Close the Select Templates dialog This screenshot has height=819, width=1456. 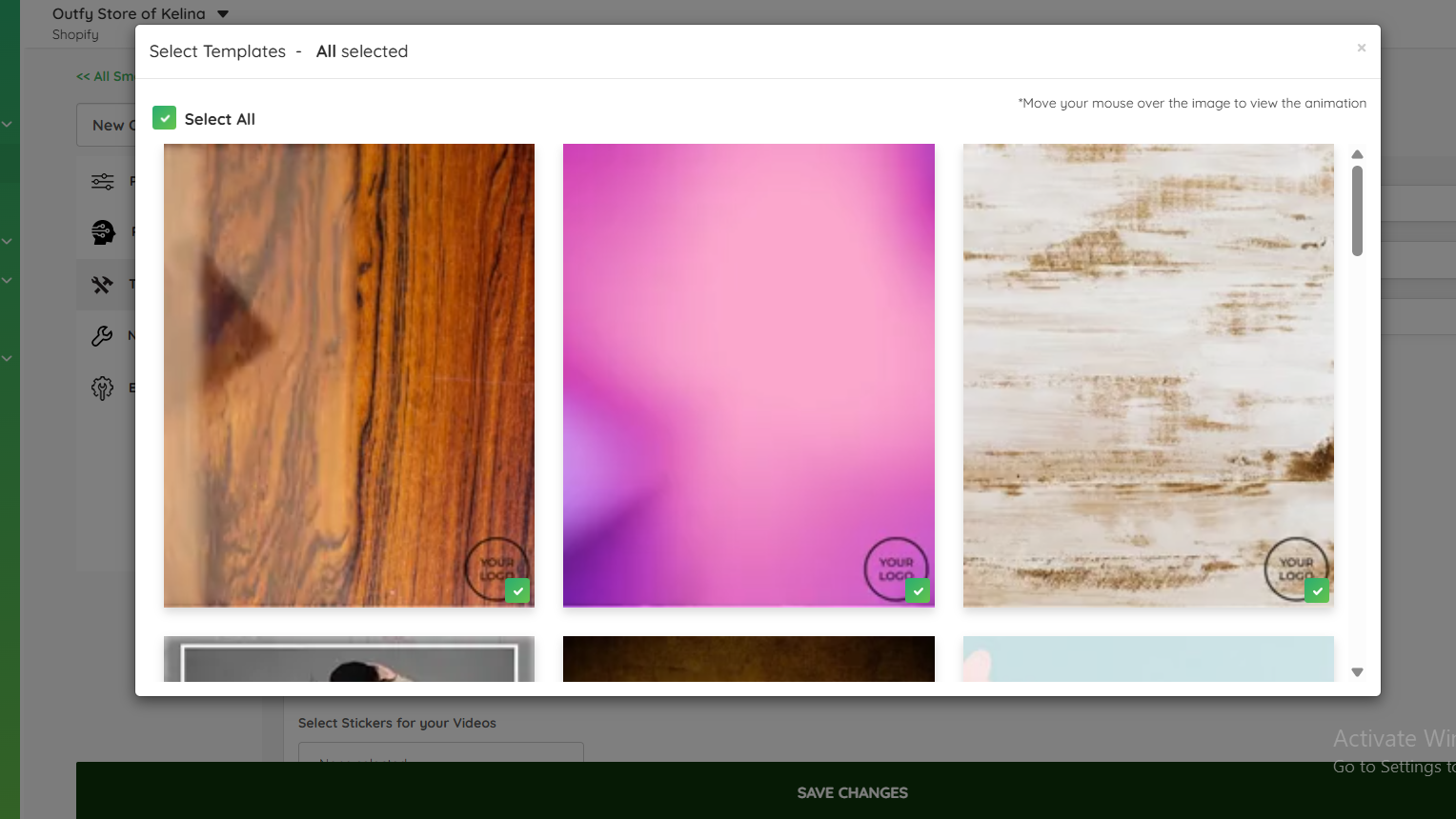1362,48
